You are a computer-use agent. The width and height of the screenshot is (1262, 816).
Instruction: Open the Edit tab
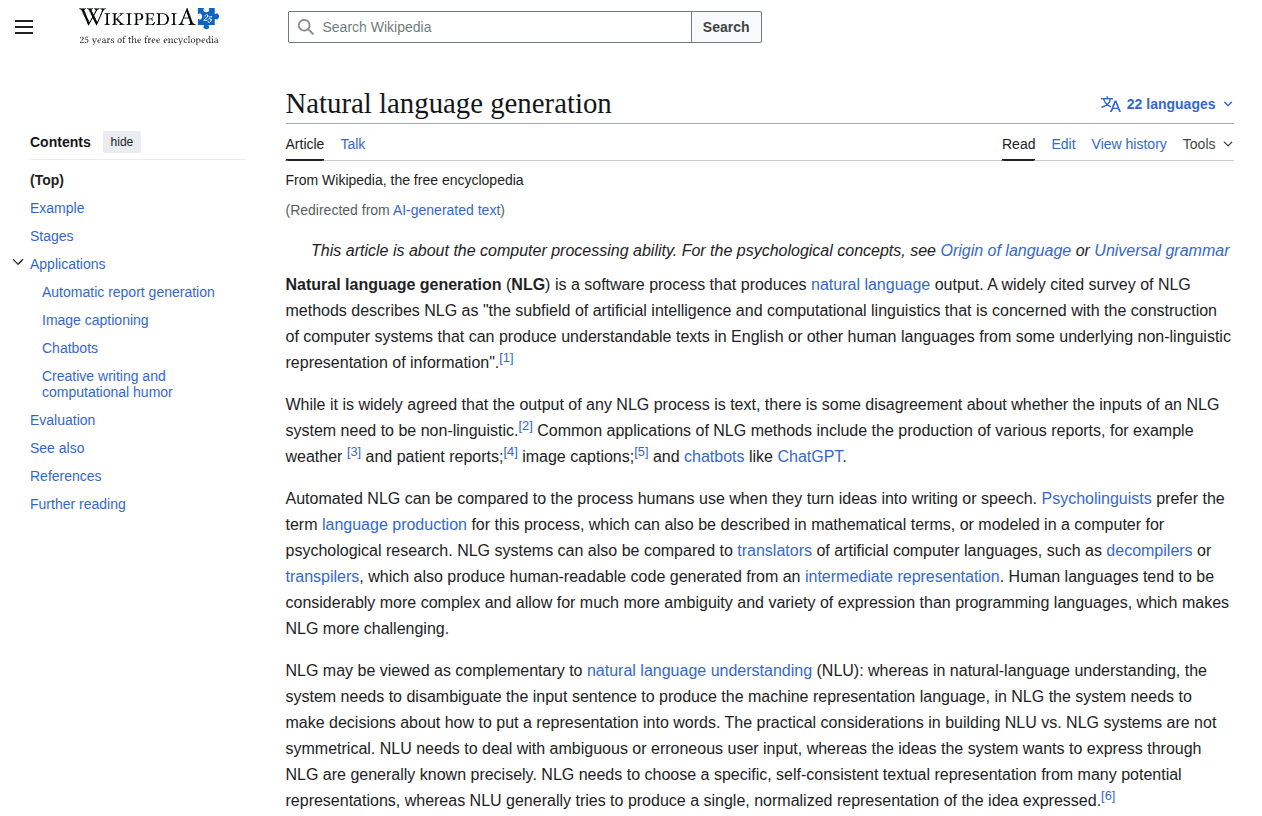coord(1063,144)
